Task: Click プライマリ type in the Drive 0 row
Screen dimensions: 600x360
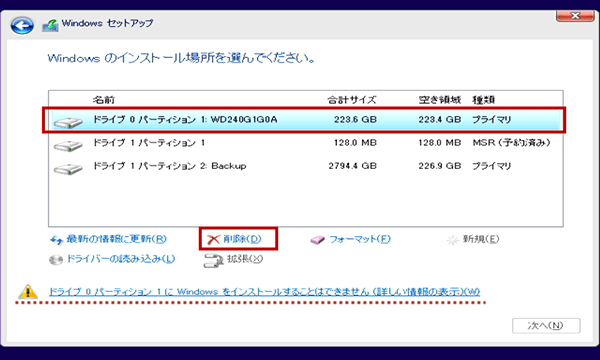Action: pyautogui.click(x=492, y=119)
